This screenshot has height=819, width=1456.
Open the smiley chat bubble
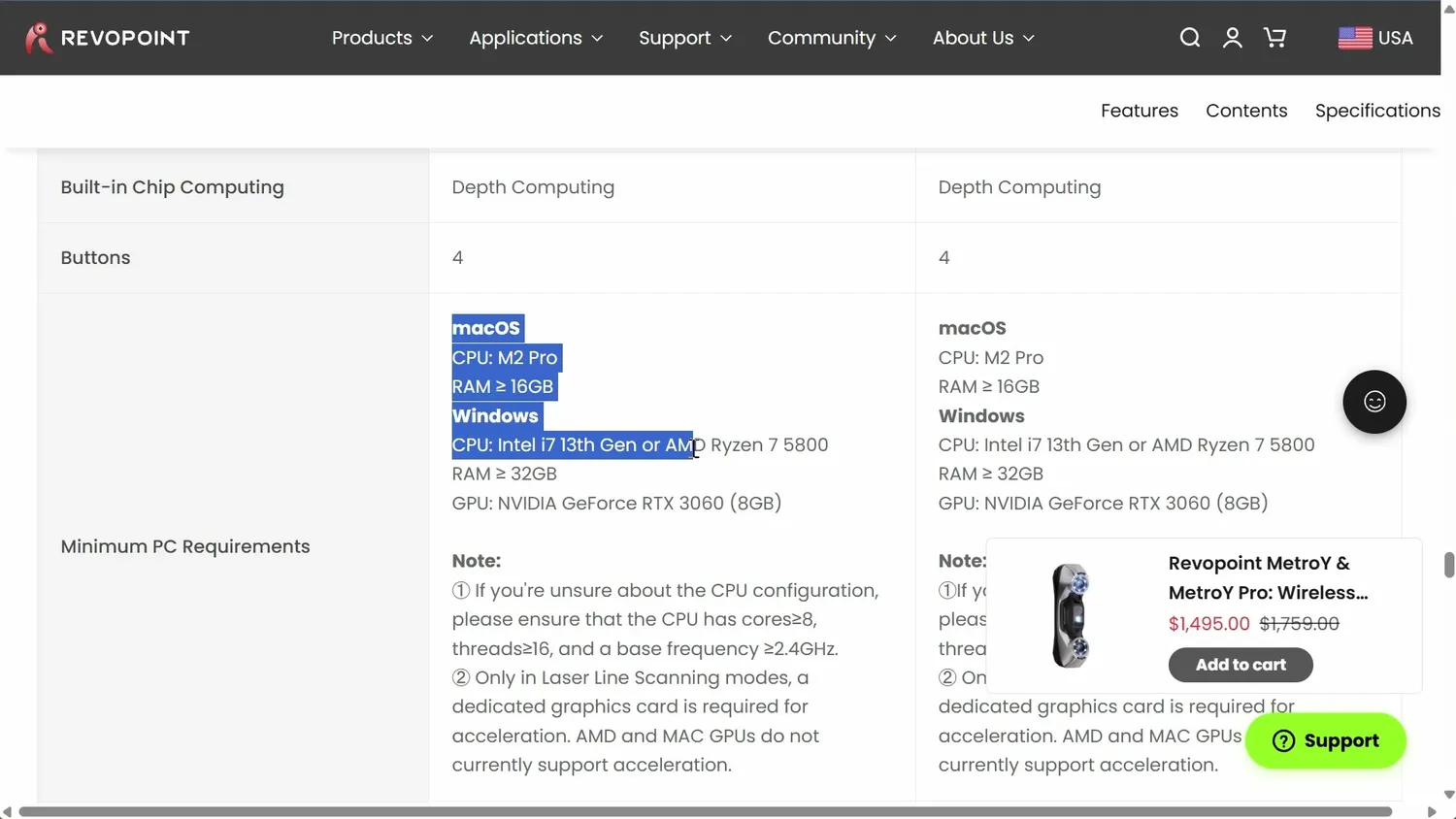click(1374, 402)
